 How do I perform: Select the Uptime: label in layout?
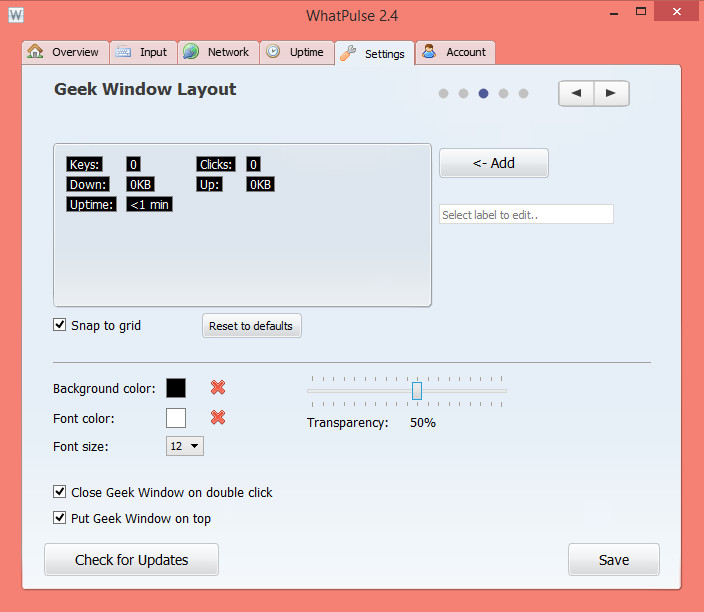[91, 205]
